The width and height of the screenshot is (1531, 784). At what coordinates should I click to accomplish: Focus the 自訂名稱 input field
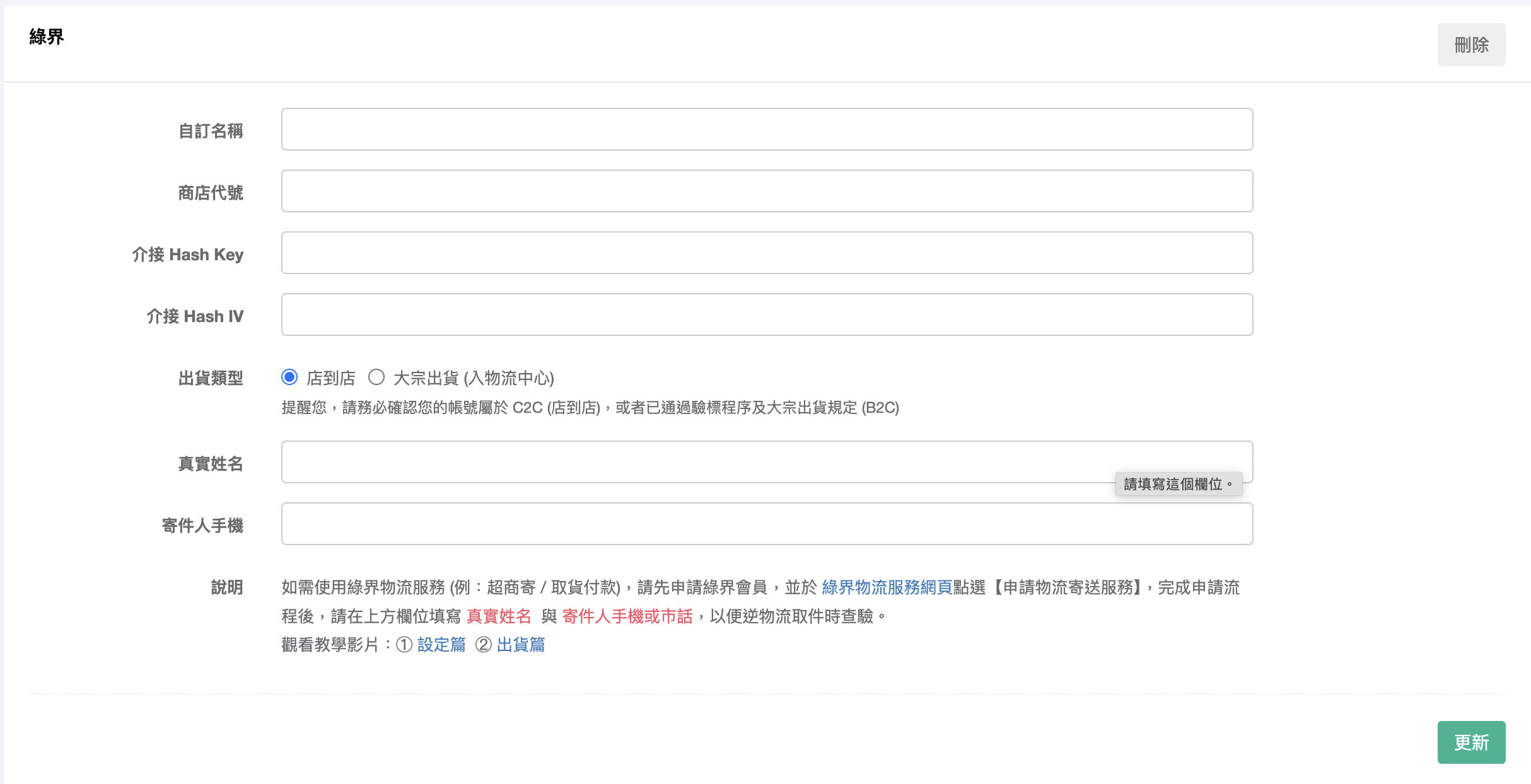coord(766,129)
